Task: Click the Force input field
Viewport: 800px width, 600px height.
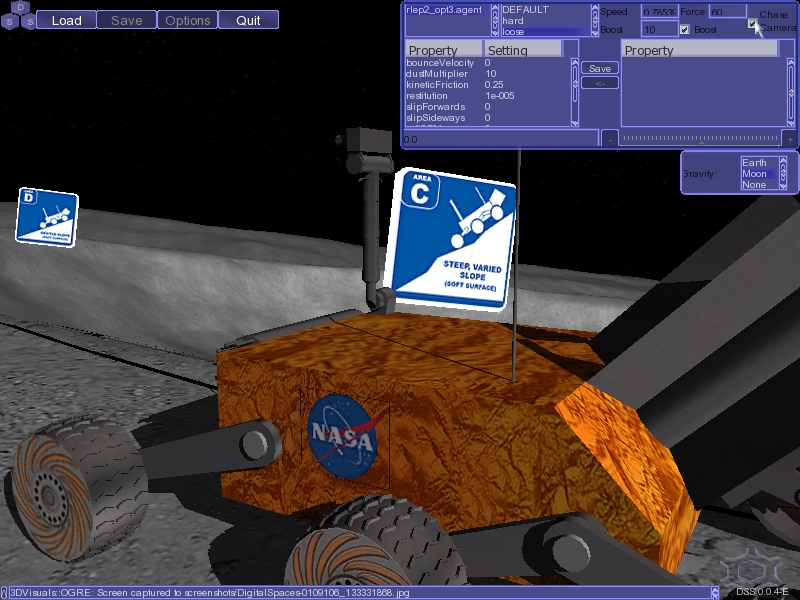Action: click(728, 12)
